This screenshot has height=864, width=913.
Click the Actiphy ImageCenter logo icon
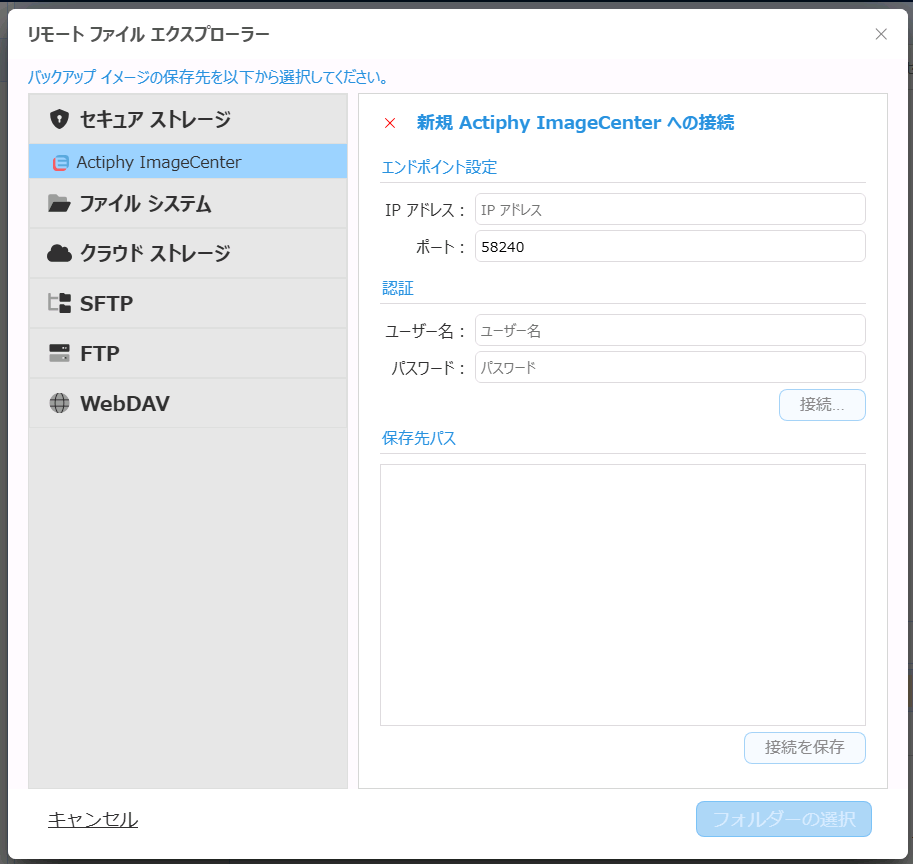click(61, 162)
